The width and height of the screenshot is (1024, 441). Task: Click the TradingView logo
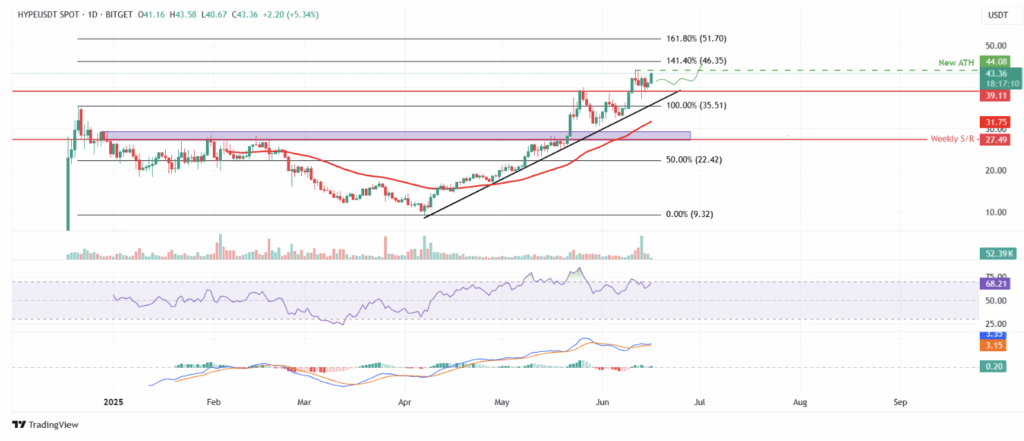coord(45,425)
